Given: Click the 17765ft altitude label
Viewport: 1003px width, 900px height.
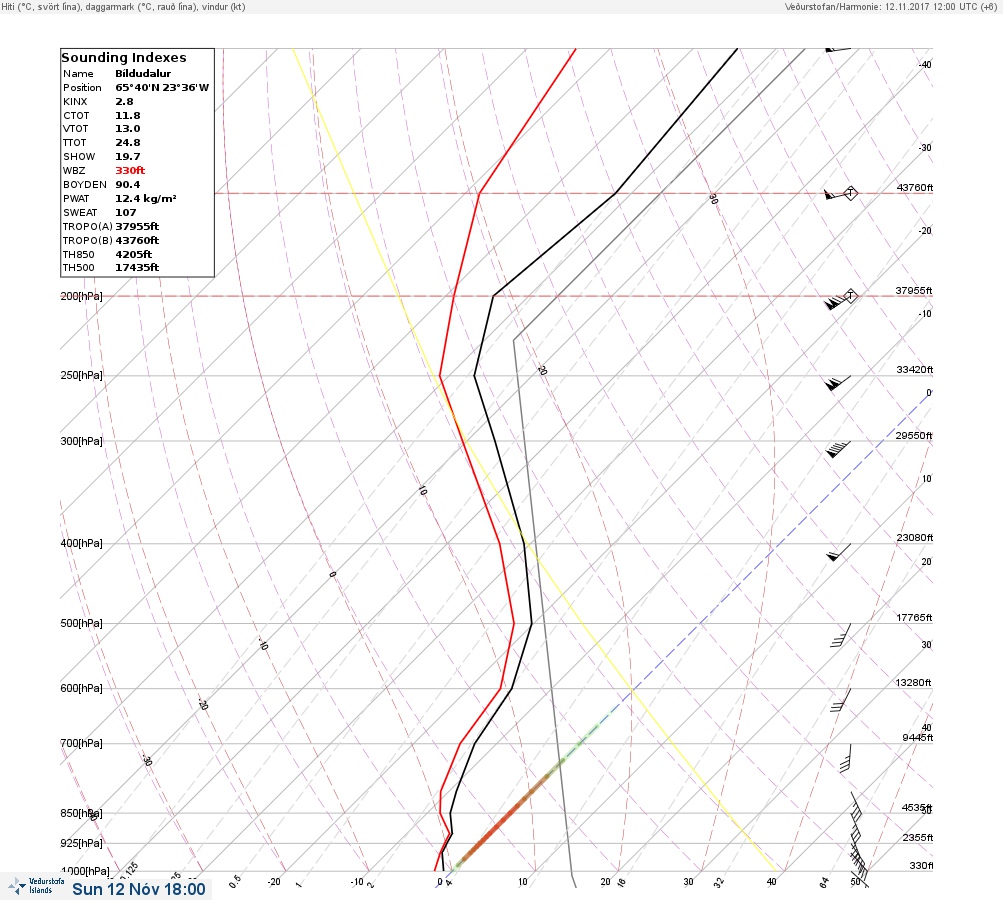Looking at the screenshot, I should [x=914, y=617].
